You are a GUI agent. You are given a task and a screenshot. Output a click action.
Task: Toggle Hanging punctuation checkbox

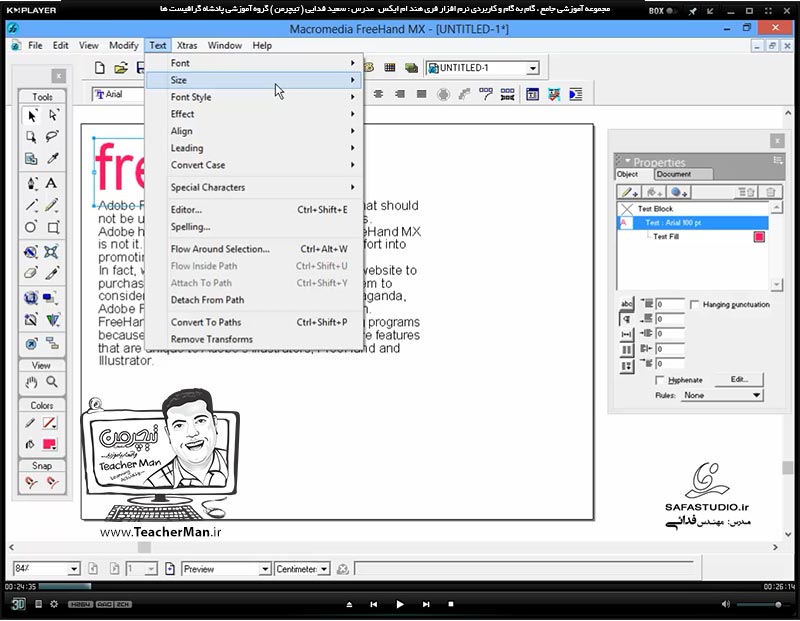(x=694, y=305)
